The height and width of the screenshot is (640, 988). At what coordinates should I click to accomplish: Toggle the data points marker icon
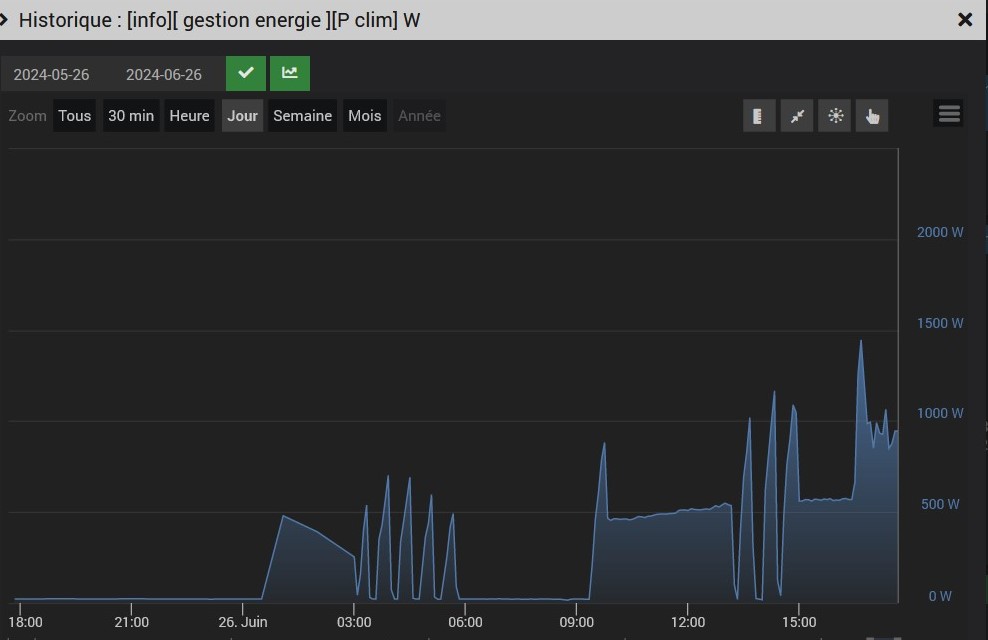coord(834,116)
